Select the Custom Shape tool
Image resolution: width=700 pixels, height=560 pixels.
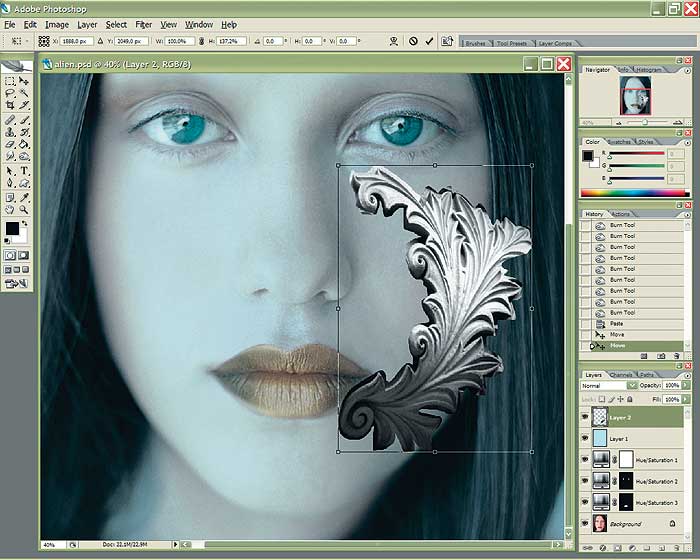coord(24,183)
